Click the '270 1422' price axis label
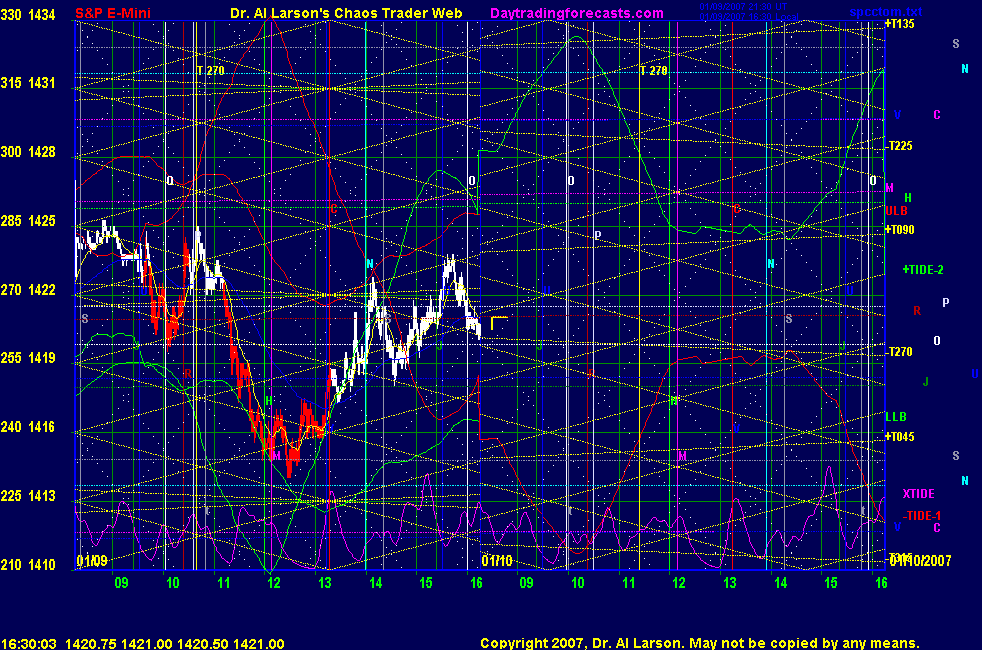 point(28,289)
